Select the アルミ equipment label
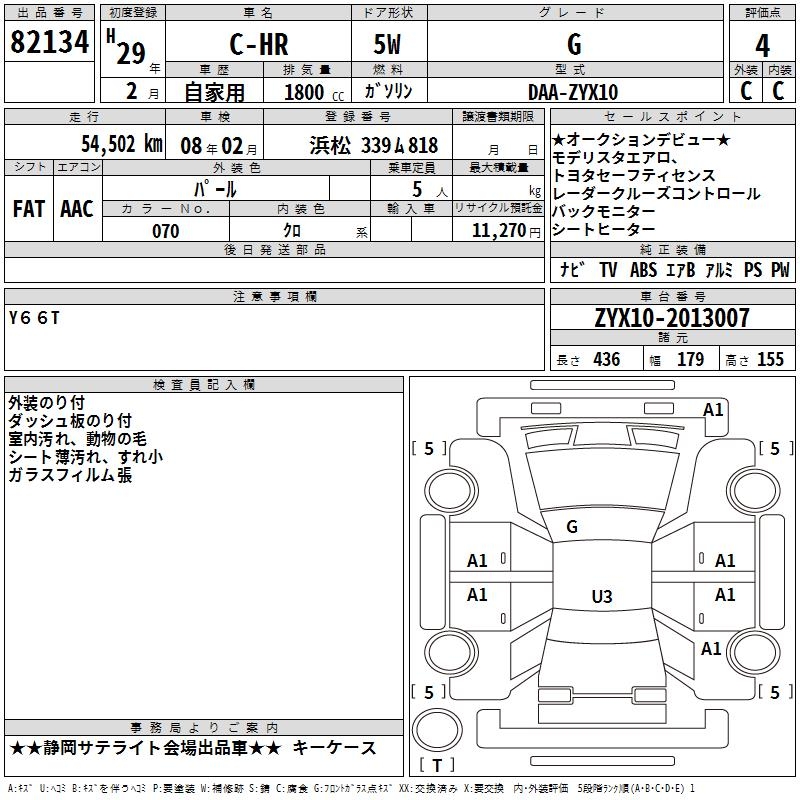 click(719, 269)
